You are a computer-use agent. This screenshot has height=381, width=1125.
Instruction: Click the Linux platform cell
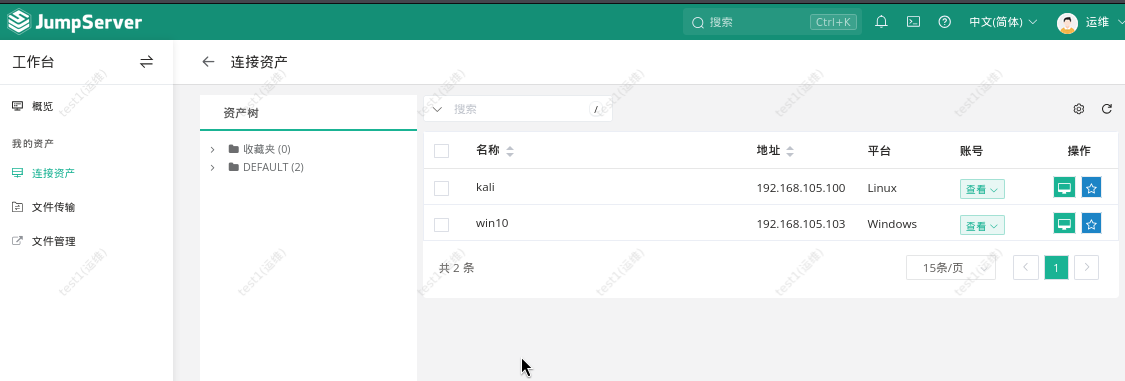pos(882,188)
